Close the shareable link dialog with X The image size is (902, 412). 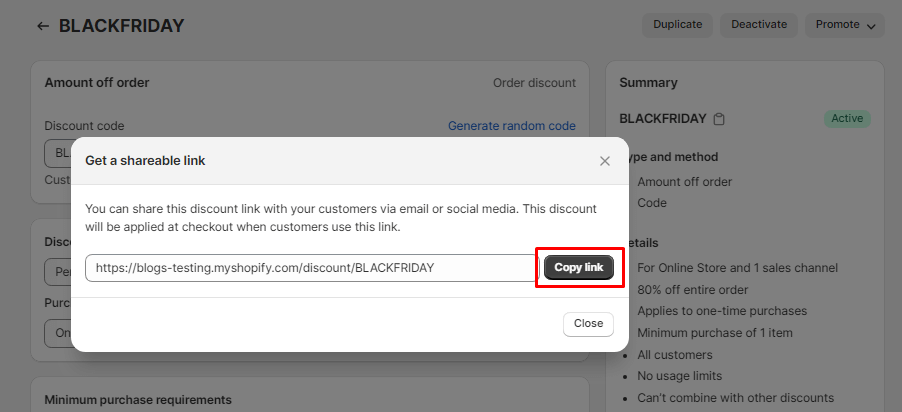coord(604,161)
